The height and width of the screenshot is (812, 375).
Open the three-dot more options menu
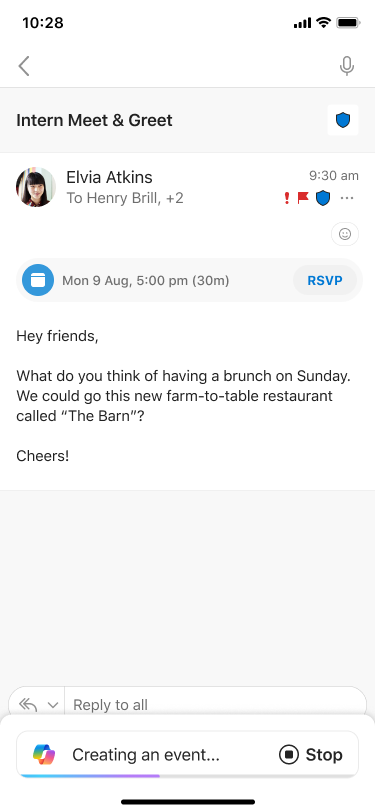347,198
